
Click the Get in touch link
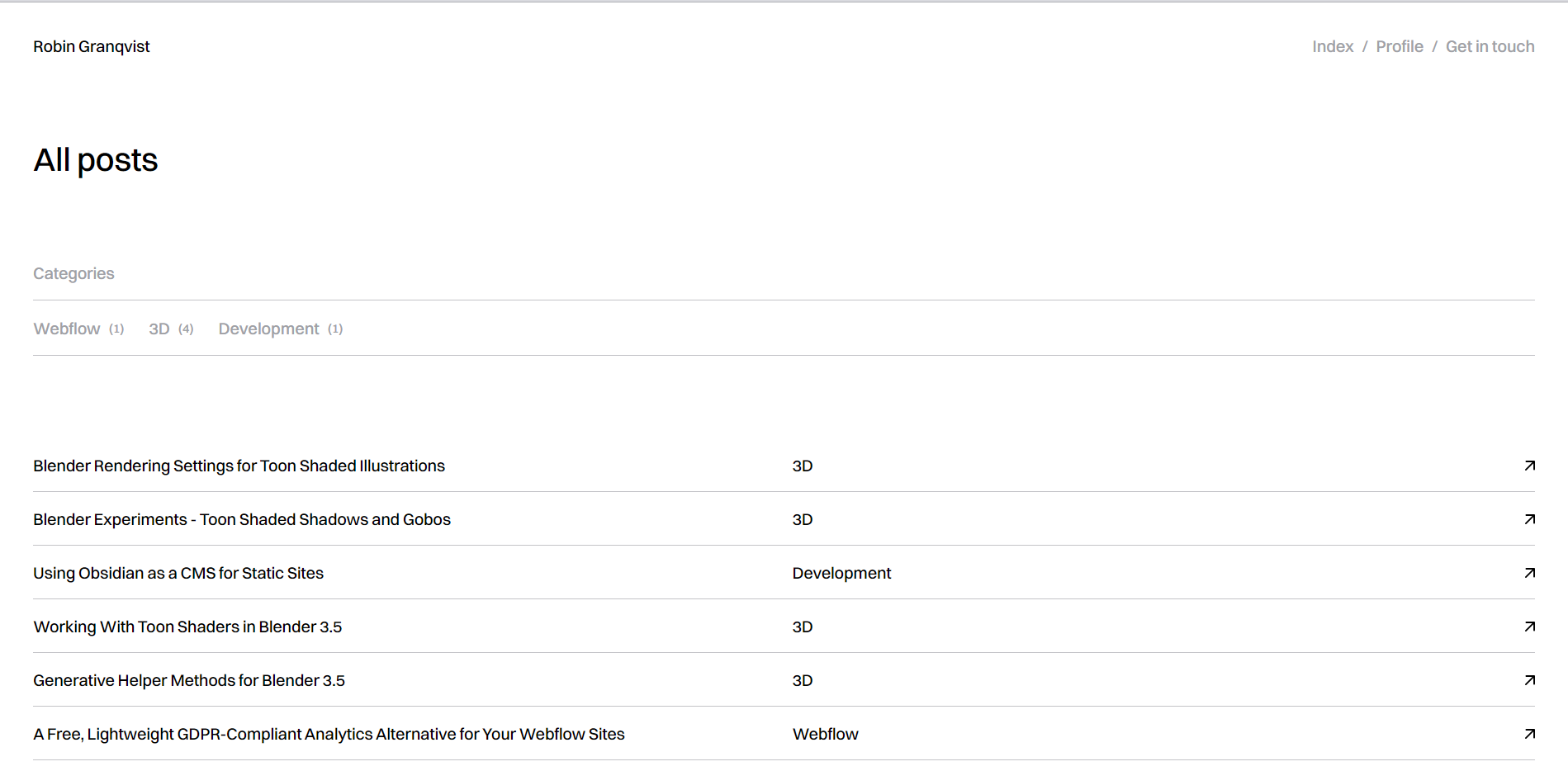tap(1490, 46)
